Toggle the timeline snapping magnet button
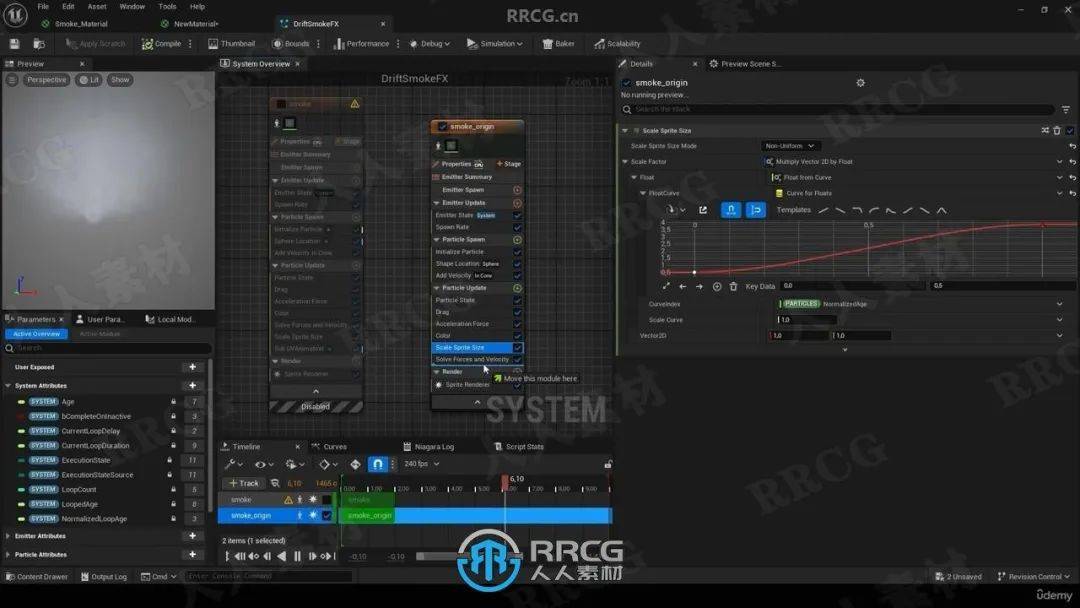Image resolution: width=1080 pixels, height=608 pixels. (377, 465)
